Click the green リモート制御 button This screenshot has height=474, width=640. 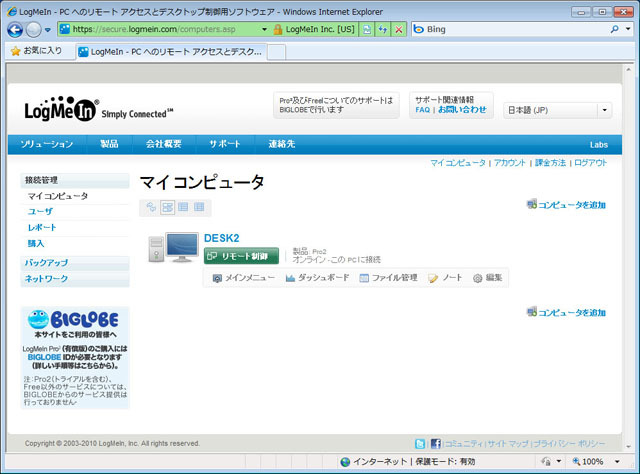click(x=241, y=256)
